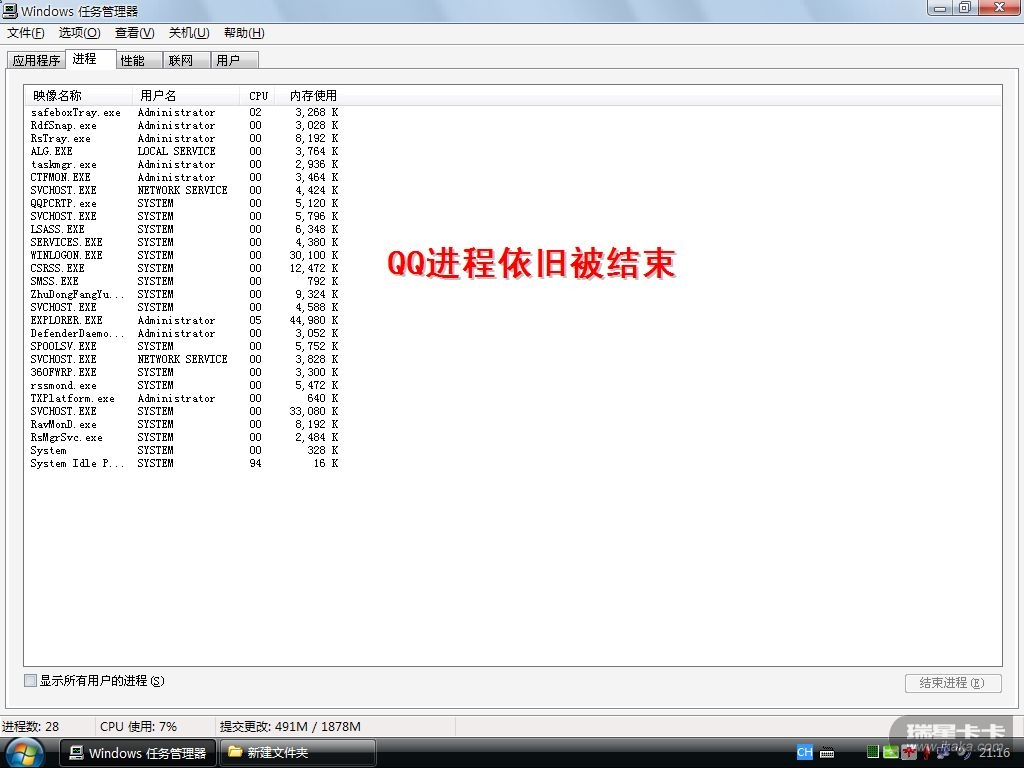Select the SPOOLSV.EXE process

coord(184,346)
